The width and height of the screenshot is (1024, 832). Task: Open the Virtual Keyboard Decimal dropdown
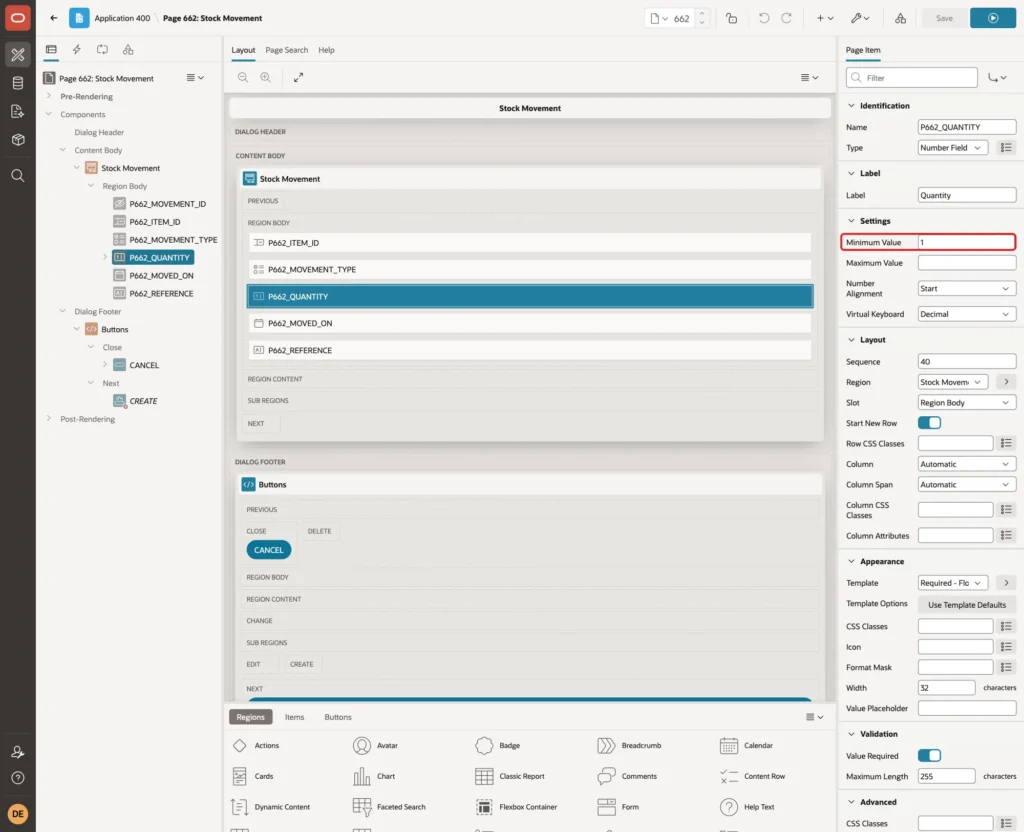pos(967,314)
